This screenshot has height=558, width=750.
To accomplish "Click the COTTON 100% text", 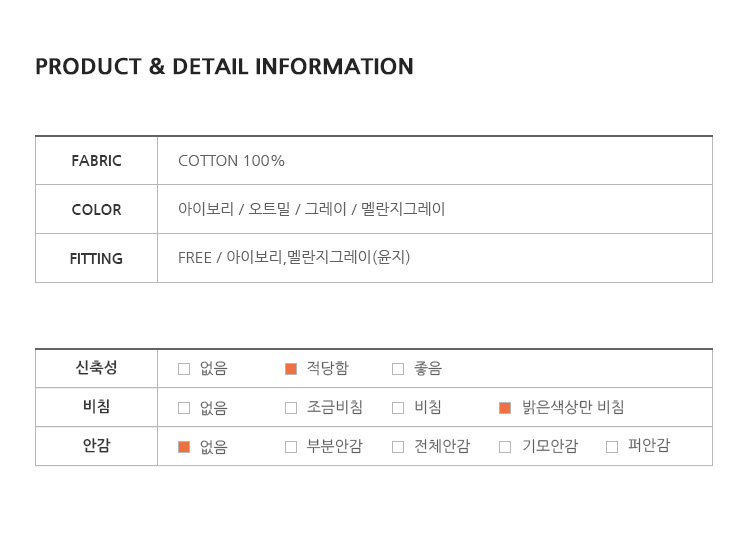I will 231,161.
